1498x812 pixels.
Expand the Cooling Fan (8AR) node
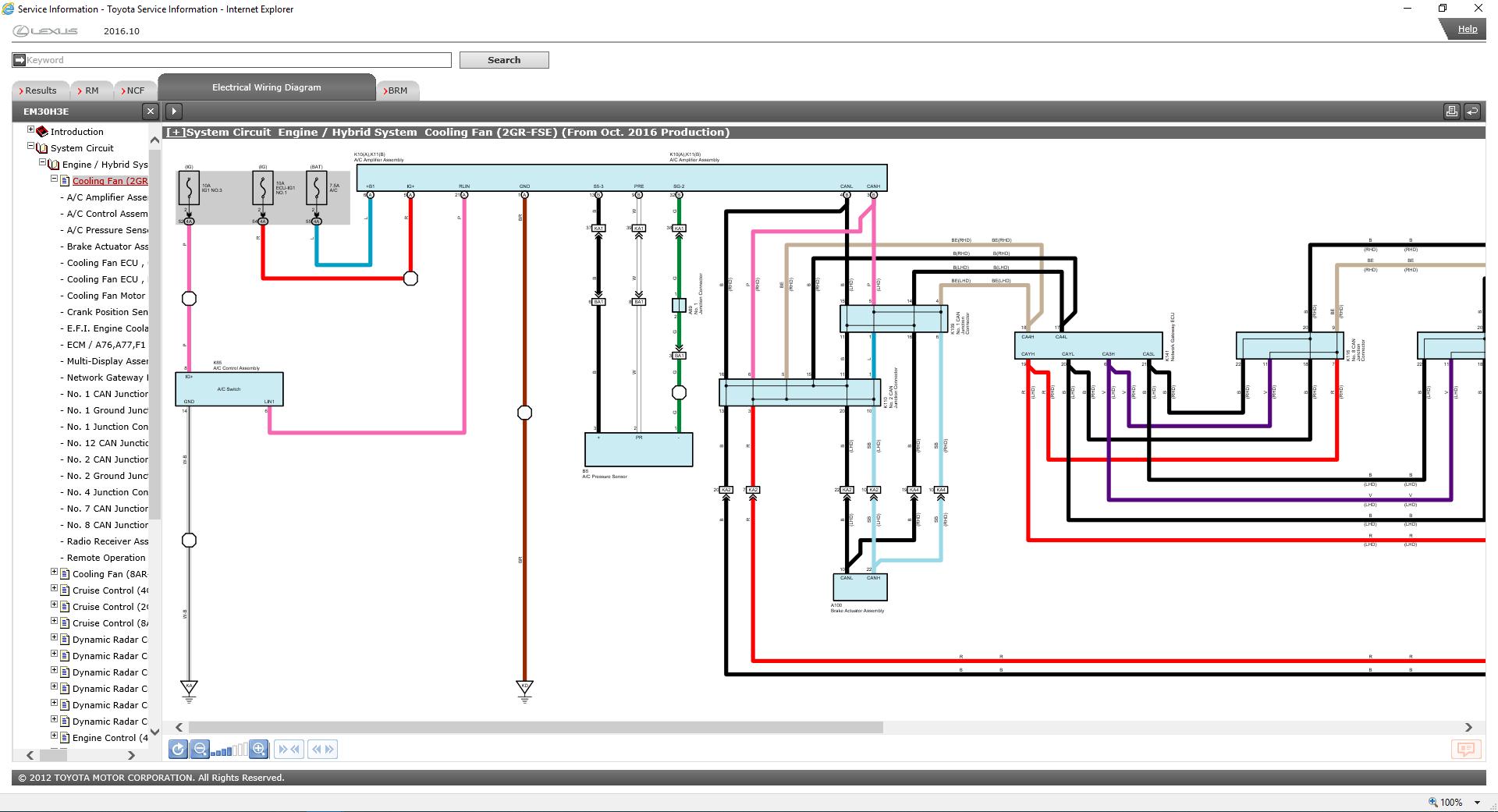tap(55, 572)
